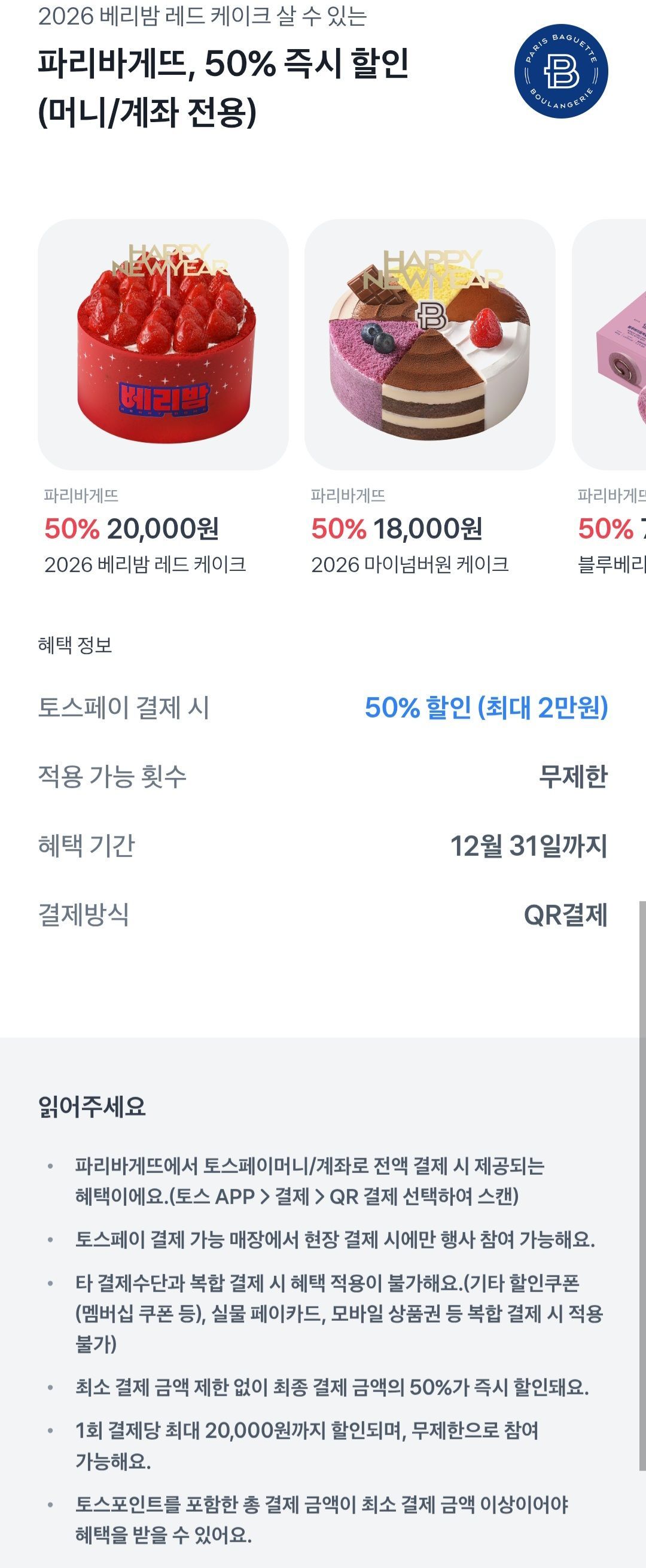The width and height of the screenshot is (646, 1568).
Task: Tap the 토스페이 결제 시 row label
Action: pyautogui.click(x=123, y=707)
